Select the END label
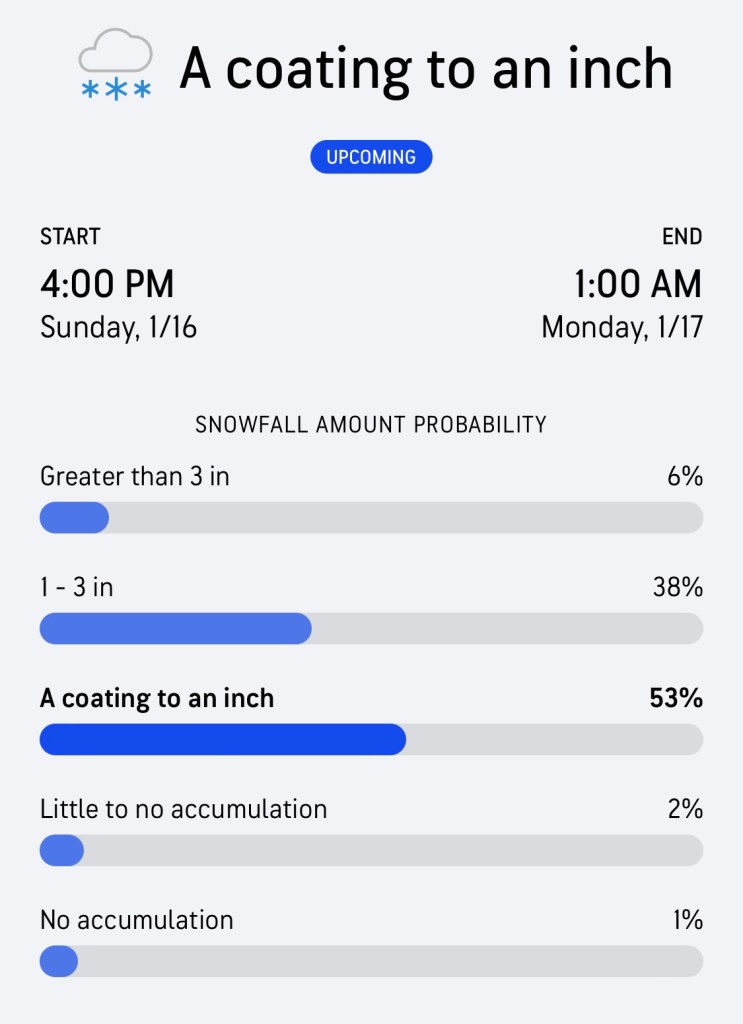 click(x=682, y=237)
